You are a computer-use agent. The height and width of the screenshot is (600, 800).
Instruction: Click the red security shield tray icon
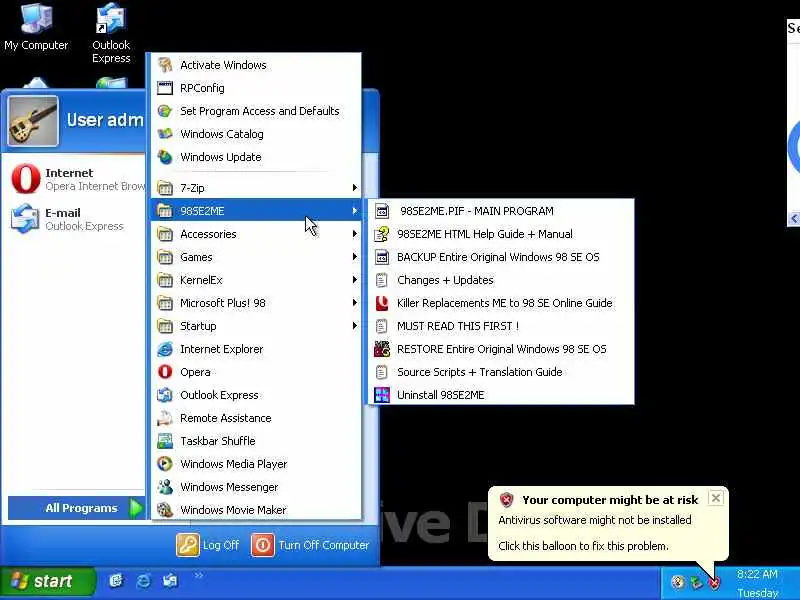714,582
